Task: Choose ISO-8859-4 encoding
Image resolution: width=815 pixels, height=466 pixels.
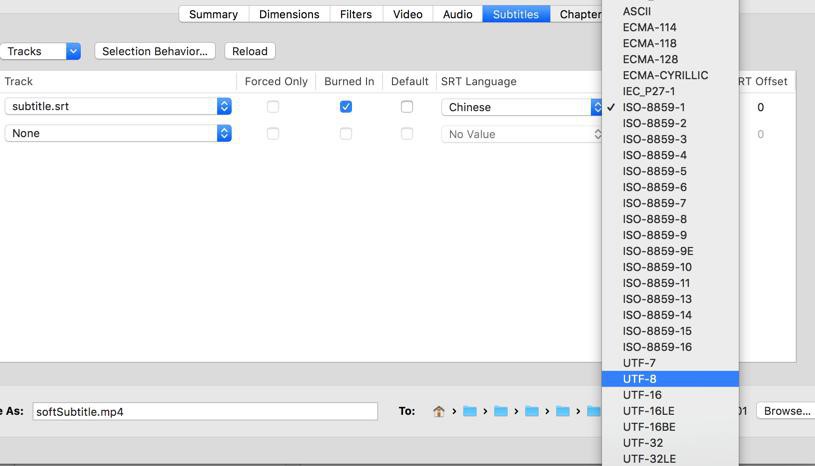Action: click(670, 155)
